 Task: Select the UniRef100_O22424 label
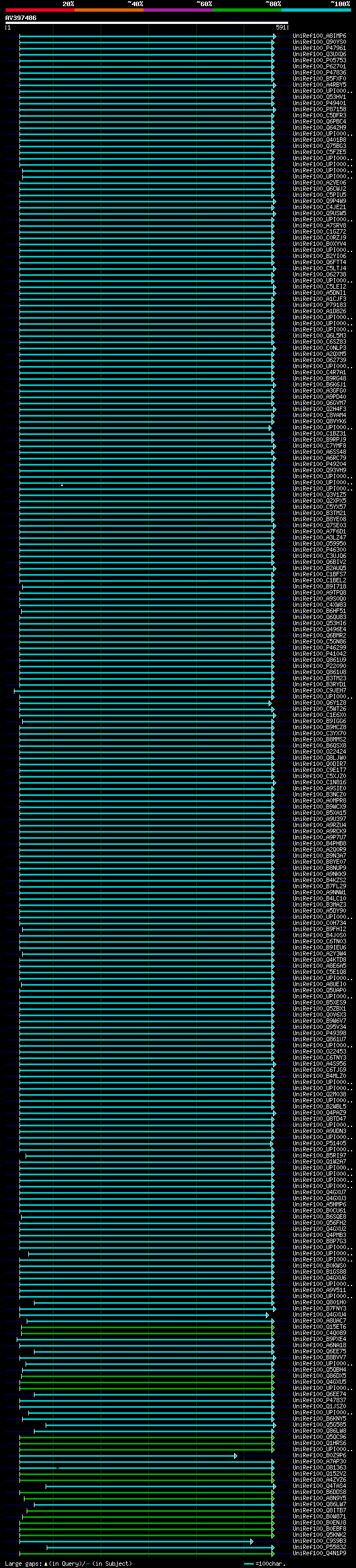click(x=319, y=753)
